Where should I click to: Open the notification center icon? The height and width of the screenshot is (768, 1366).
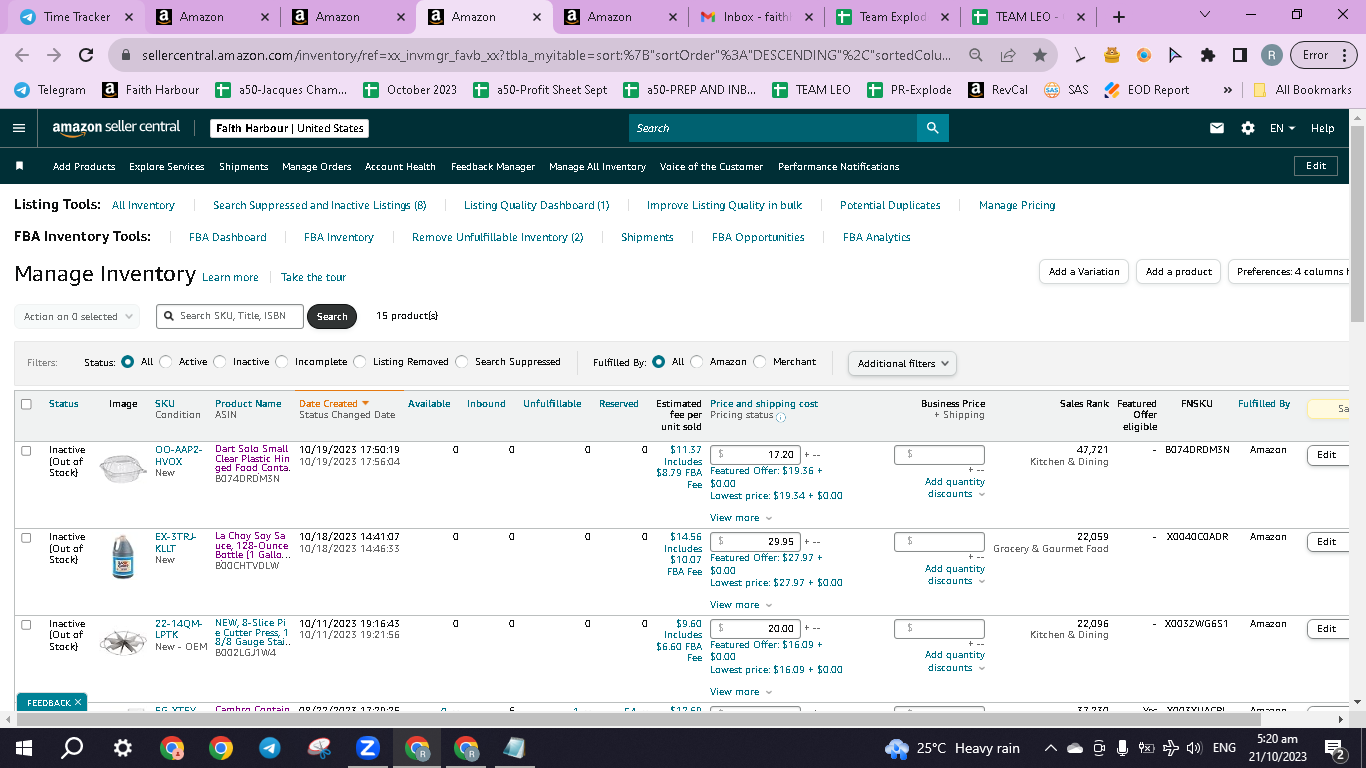click(1335, 748)
